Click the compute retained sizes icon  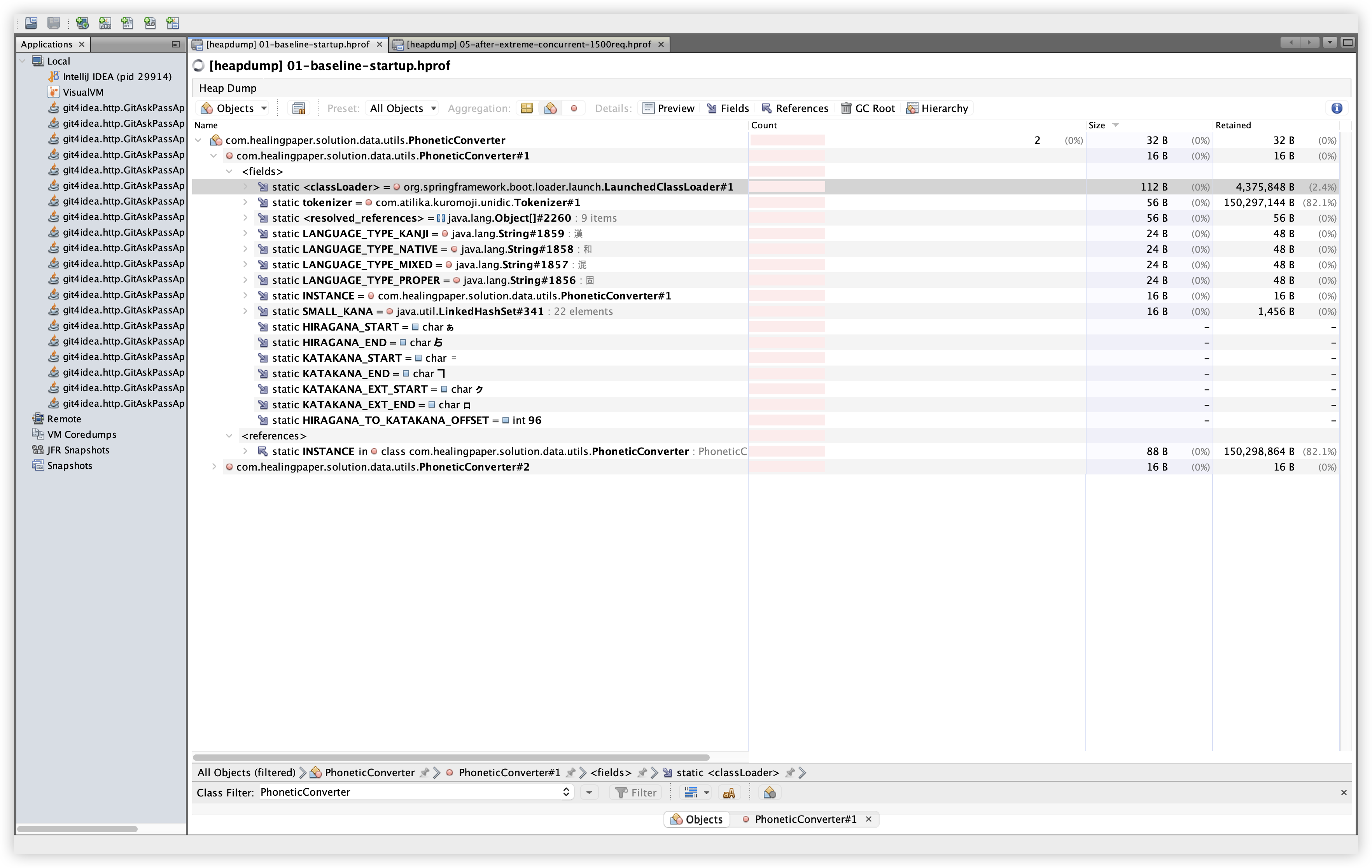click(299, 108)
